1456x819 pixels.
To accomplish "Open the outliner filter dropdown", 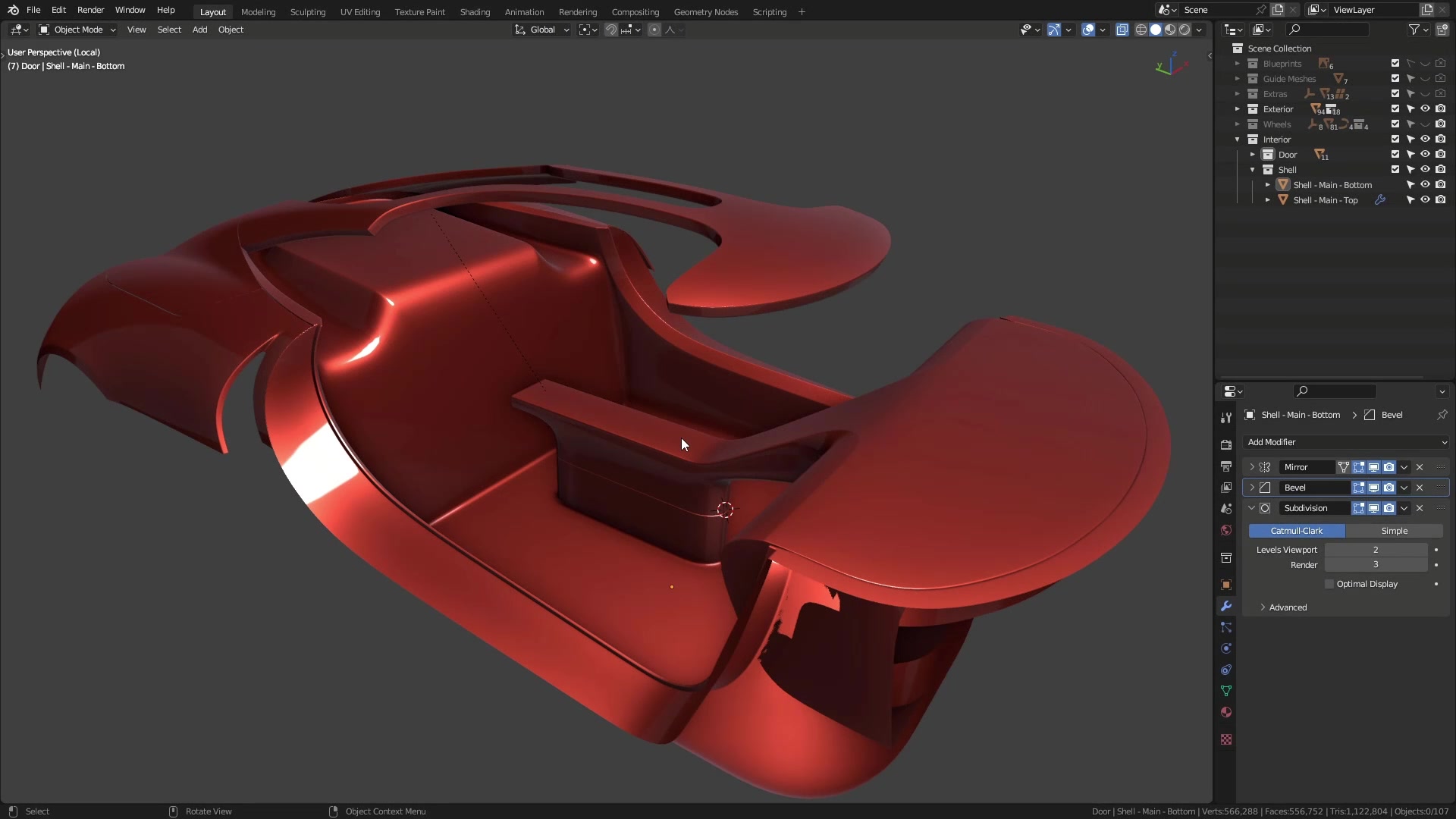I will coord(1418,30).
